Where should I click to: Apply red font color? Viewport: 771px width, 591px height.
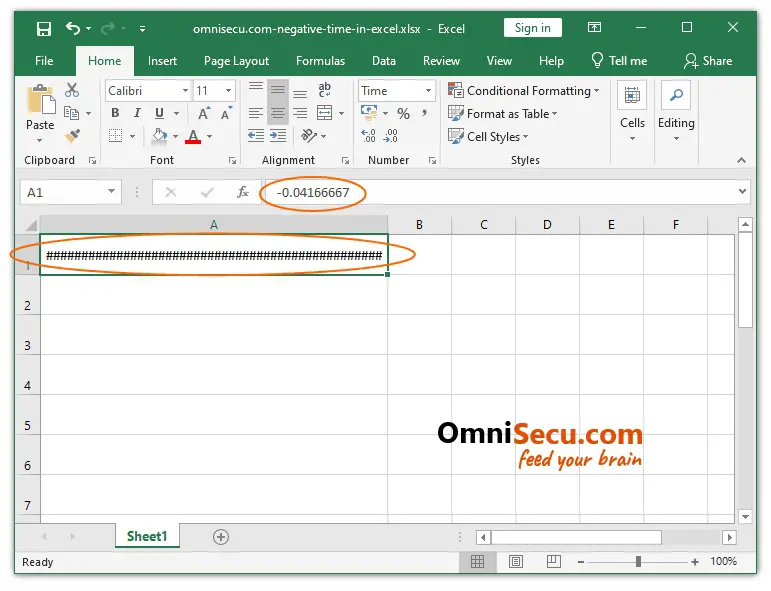pos(193,136)
